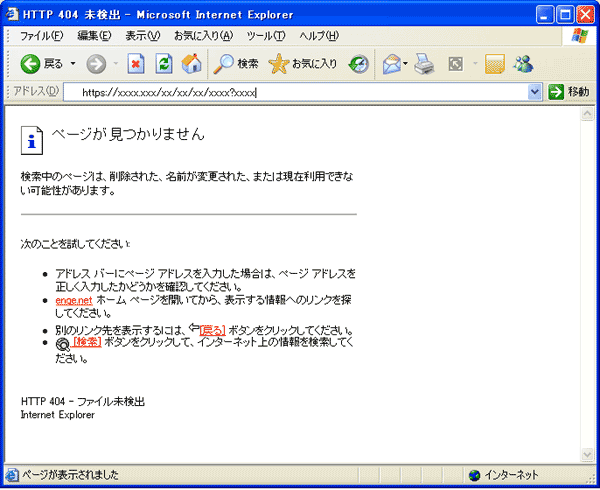
Task: Click the greyed Edit toolbar icon
Action: tap(455, 64)
